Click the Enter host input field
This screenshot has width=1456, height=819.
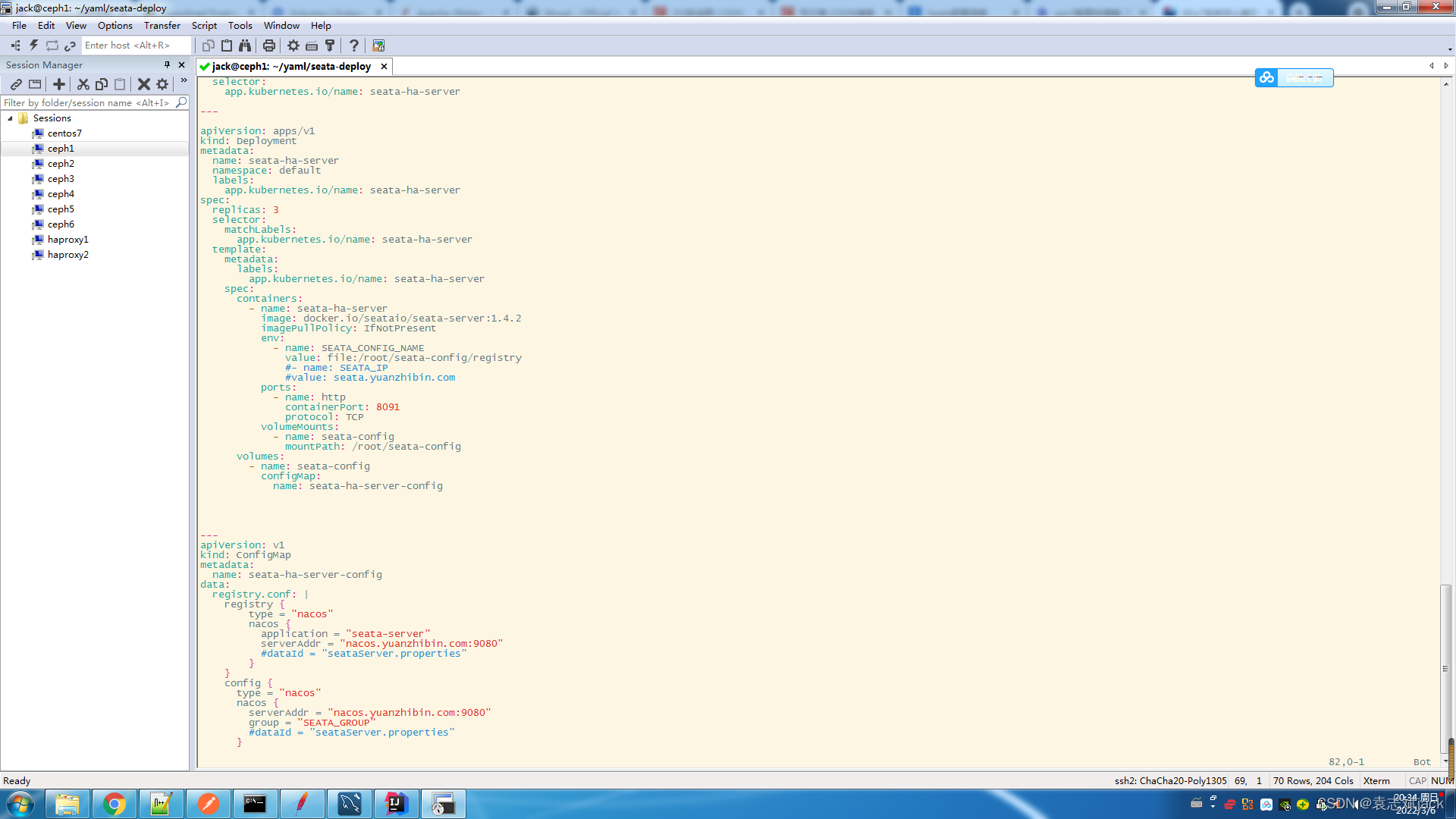click(x=135, y=45)
